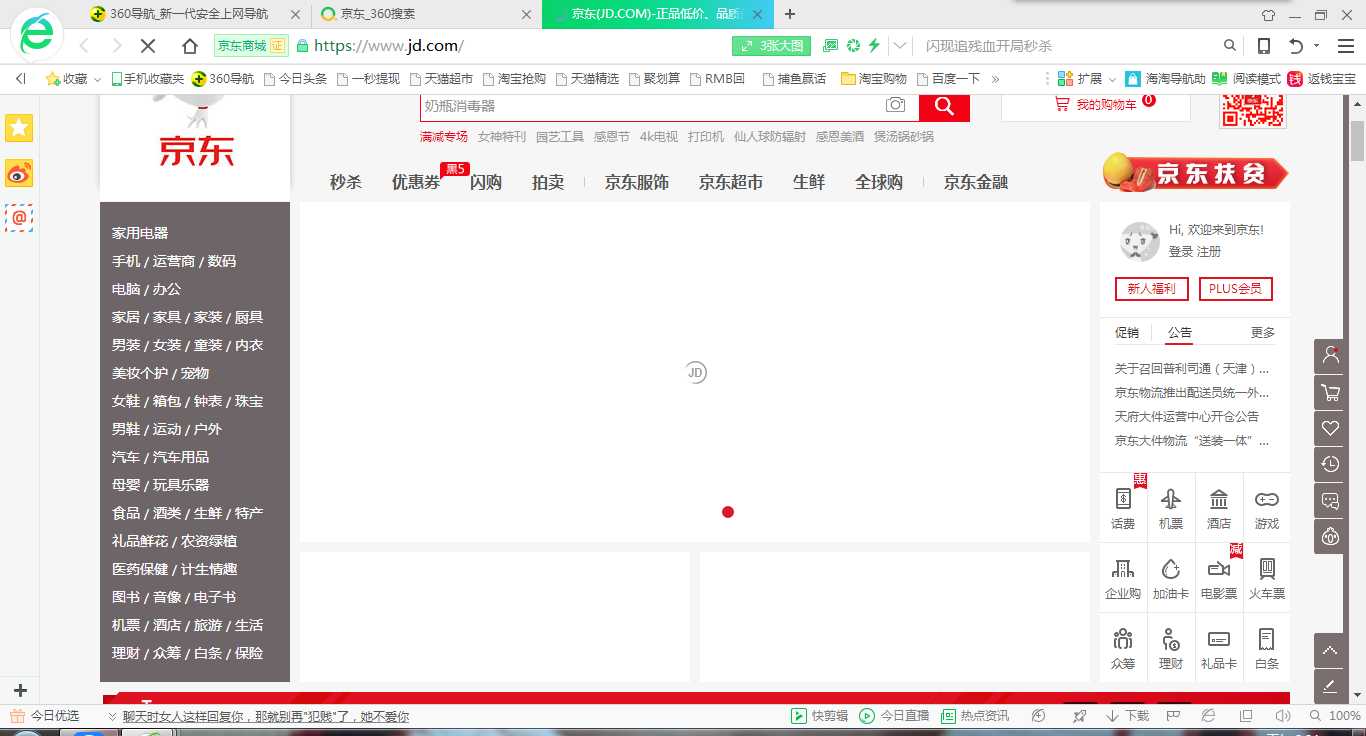
Task: Stop loading with the X button
Action: point(149,46)
